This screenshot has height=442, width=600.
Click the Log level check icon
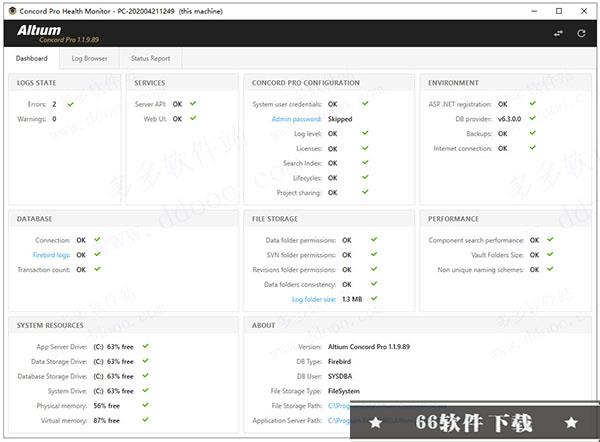[365, 133]
